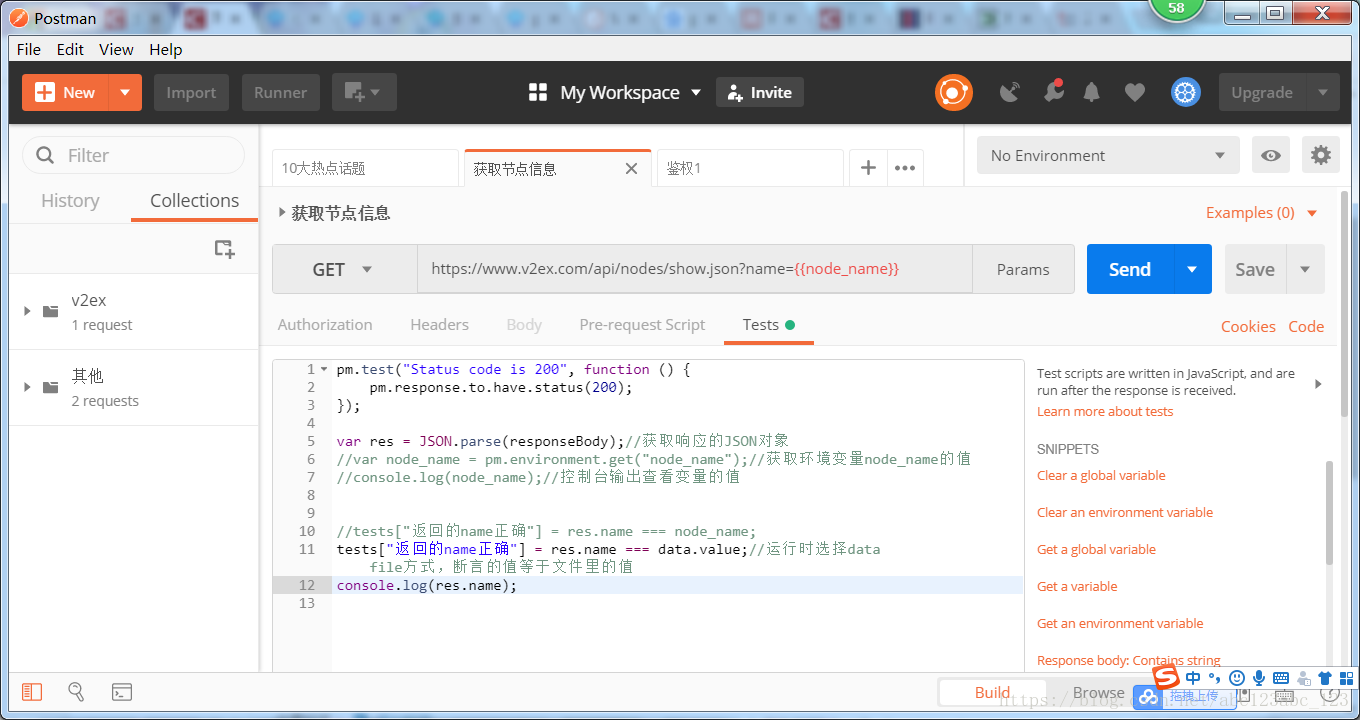Open the Code link
The image size is (1360, 720).
[x=1306, y=326]
